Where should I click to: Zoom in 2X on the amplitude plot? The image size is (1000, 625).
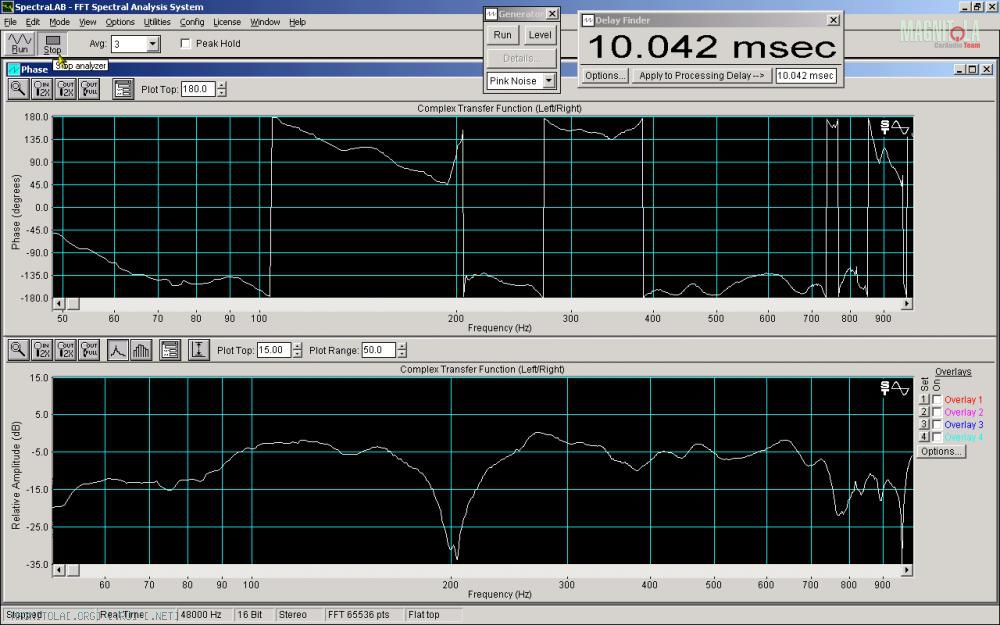(42, 349)
